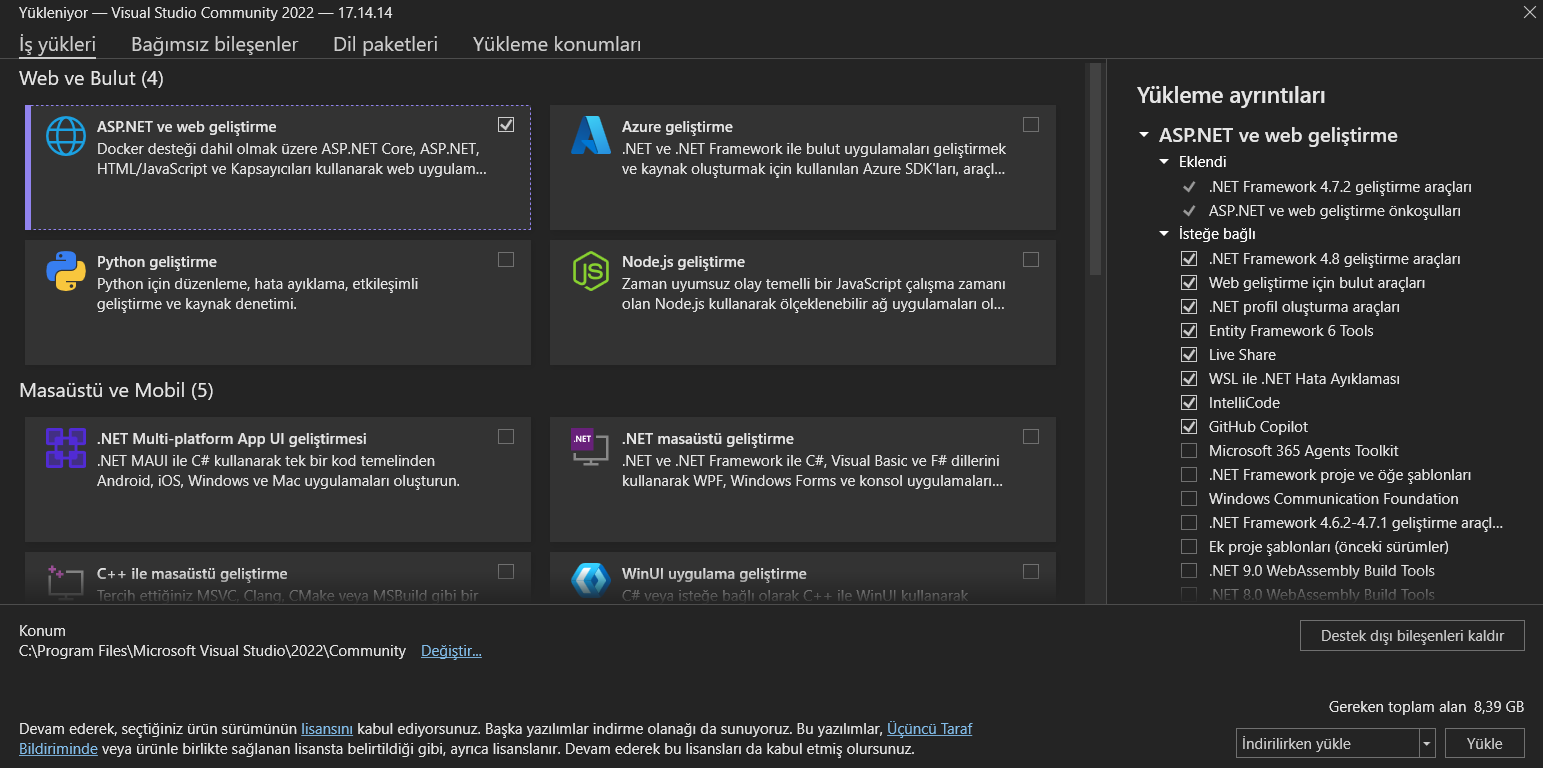Click Destek dışı bileşenleri kaldır button
Image resolution: width=1543 pixels, height=768 pixels.
pos(1412,635)
